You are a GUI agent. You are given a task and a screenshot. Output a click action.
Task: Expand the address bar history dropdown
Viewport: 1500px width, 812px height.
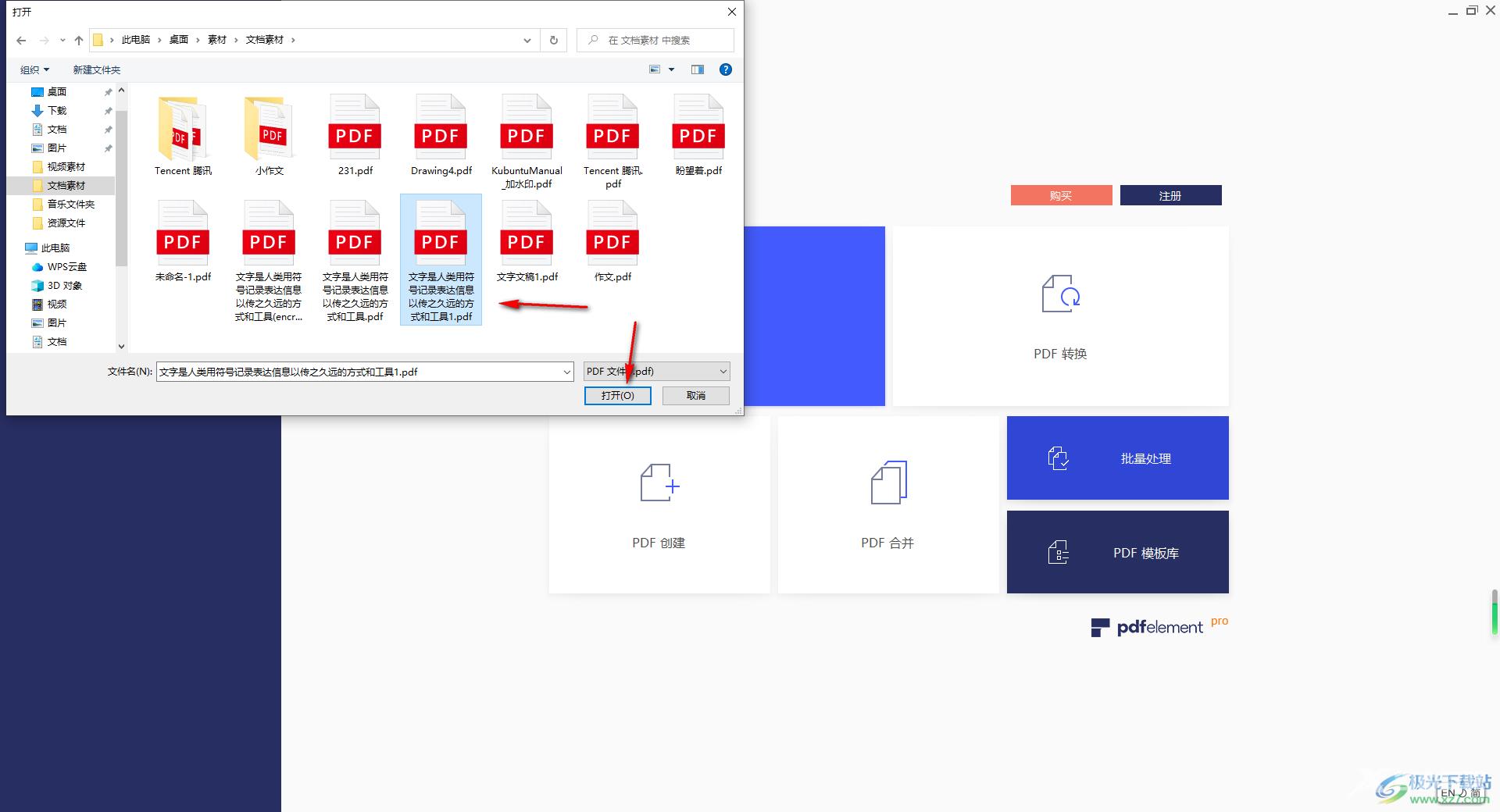tap(527, 40)
